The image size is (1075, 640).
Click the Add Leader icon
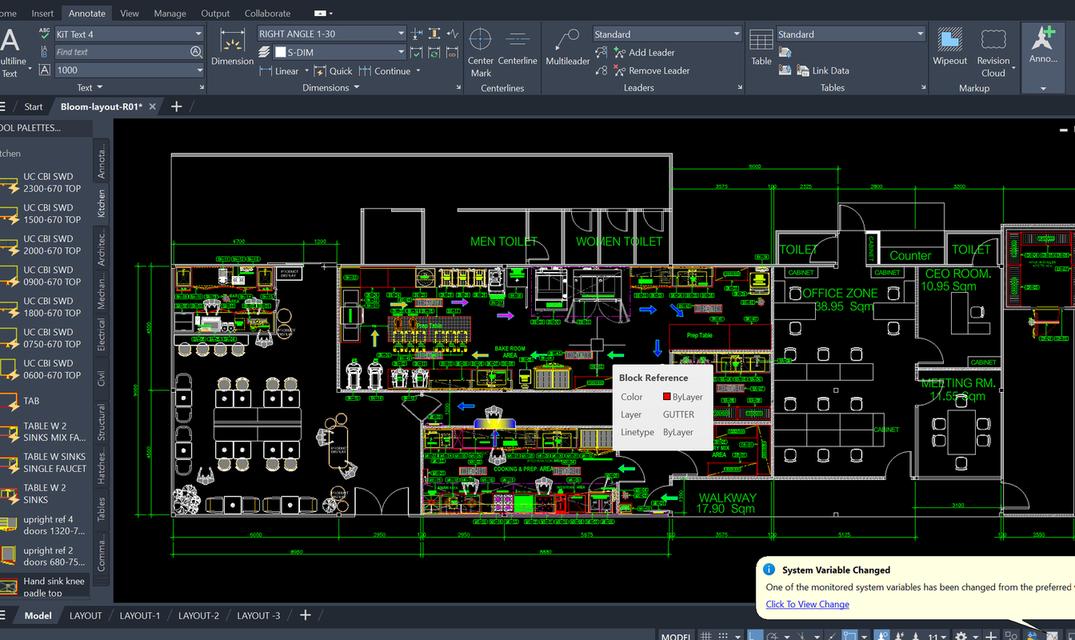pos(621,52)
